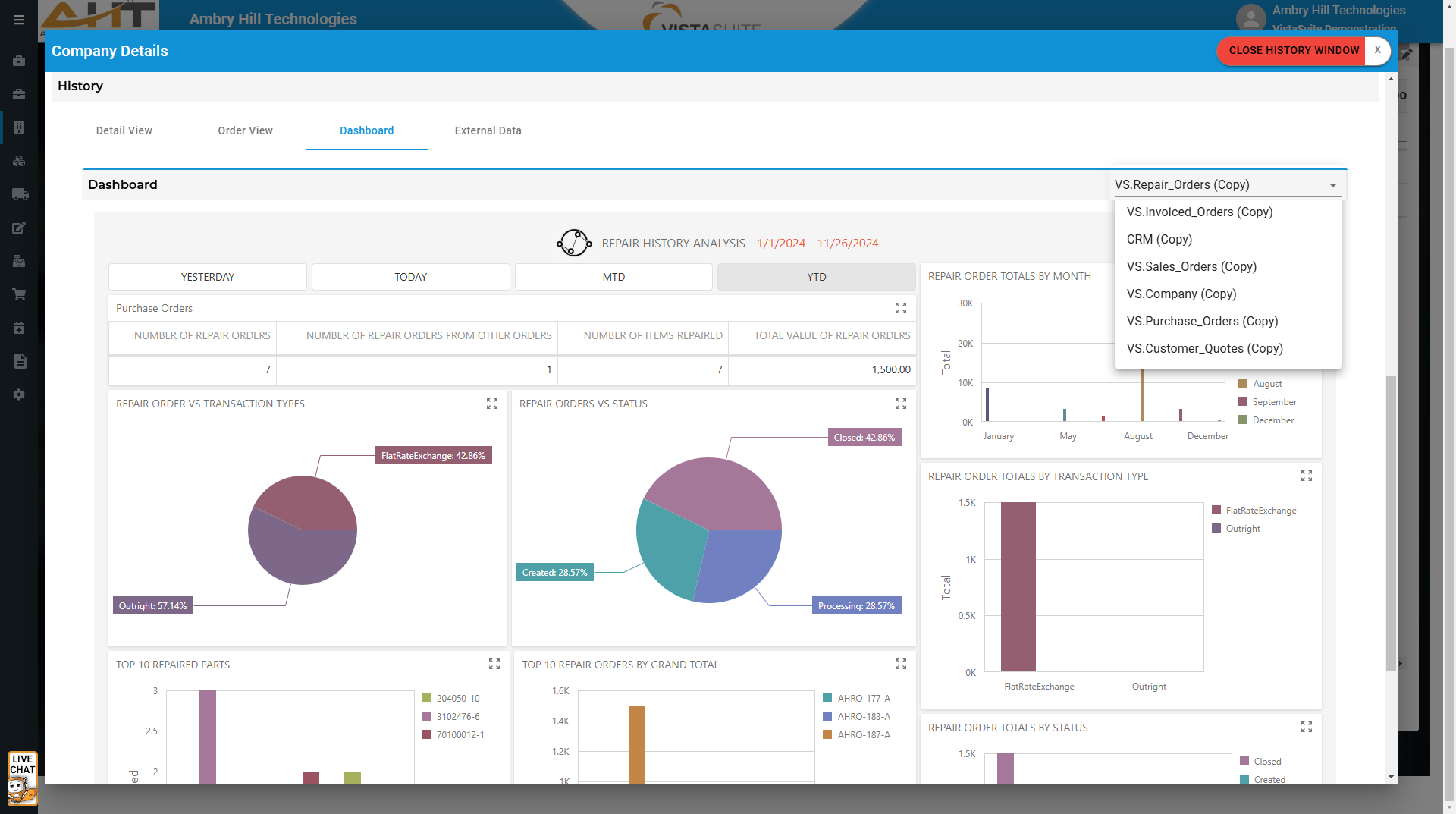Open the Live Chat widget
Screen dimensions: 1456x814
coord(22,778)
